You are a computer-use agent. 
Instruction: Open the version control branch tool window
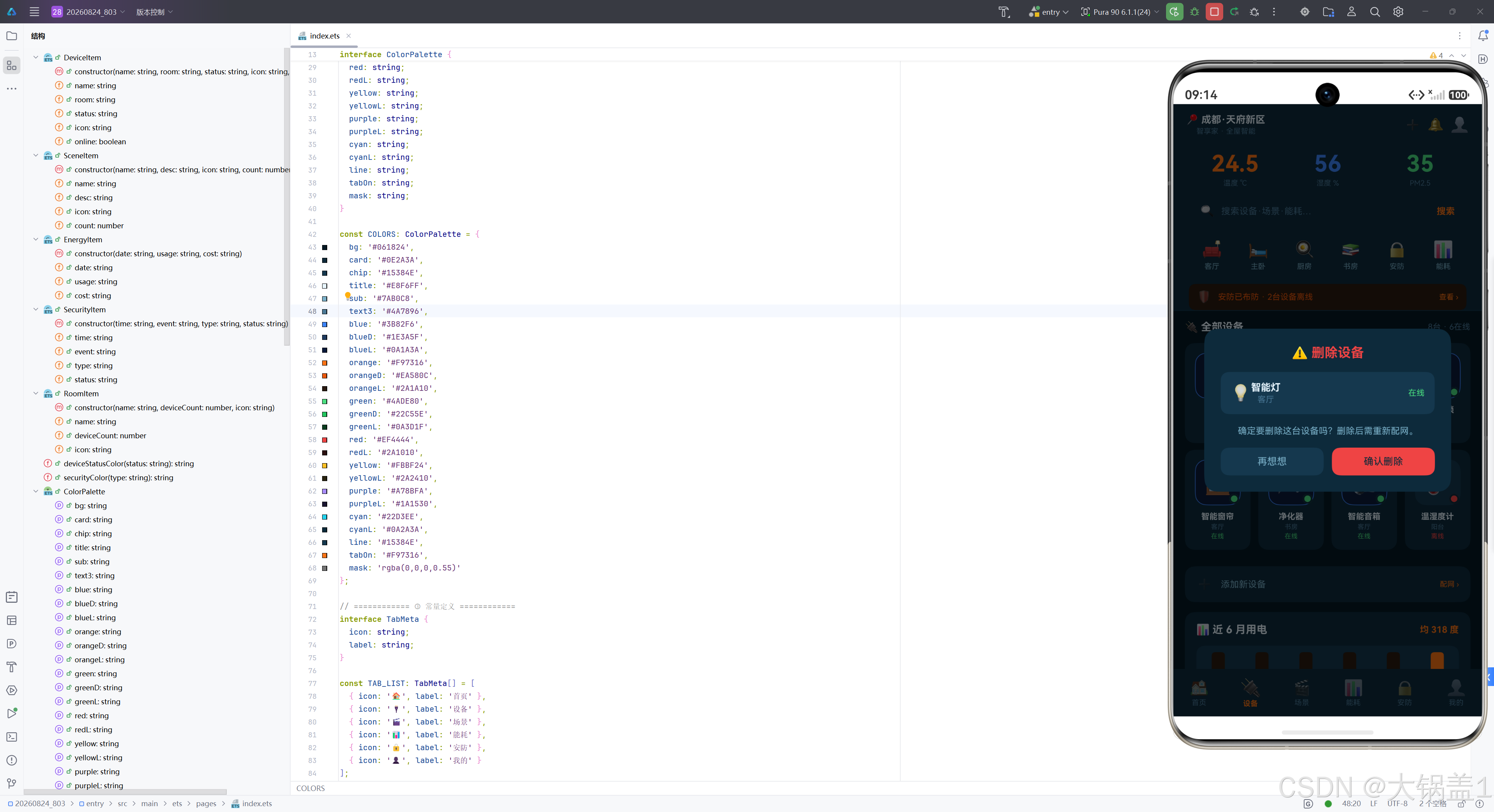12,784
